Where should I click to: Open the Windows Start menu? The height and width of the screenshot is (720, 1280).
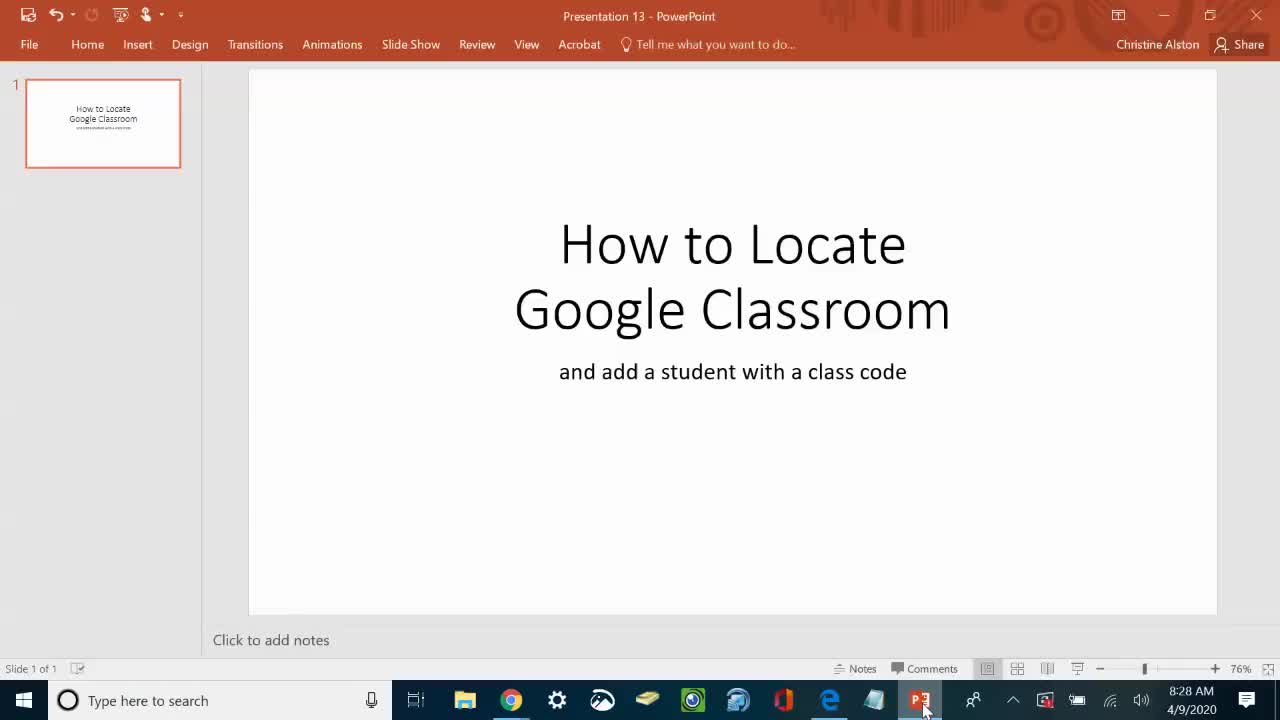click(x=24, y=700)
